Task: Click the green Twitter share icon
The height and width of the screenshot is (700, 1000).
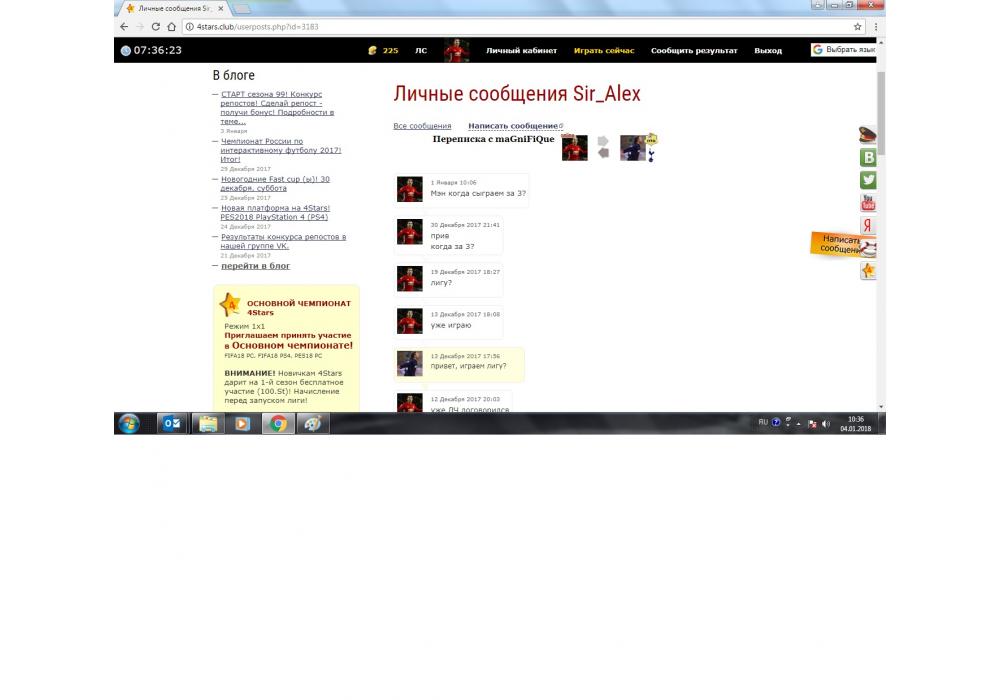Action: click(x=868, y=180)
